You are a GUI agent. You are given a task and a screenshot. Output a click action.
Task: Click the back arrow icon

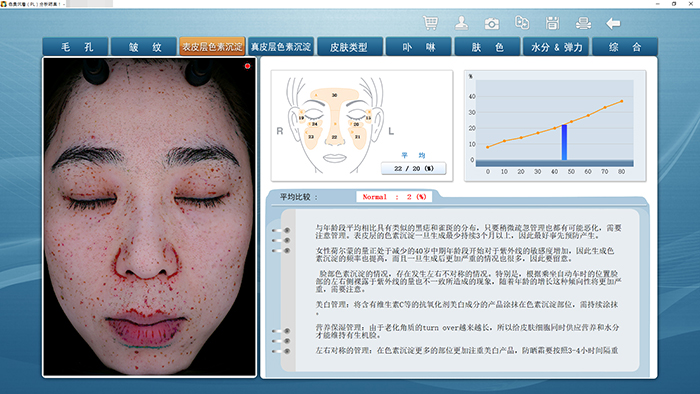pos(613,23)
